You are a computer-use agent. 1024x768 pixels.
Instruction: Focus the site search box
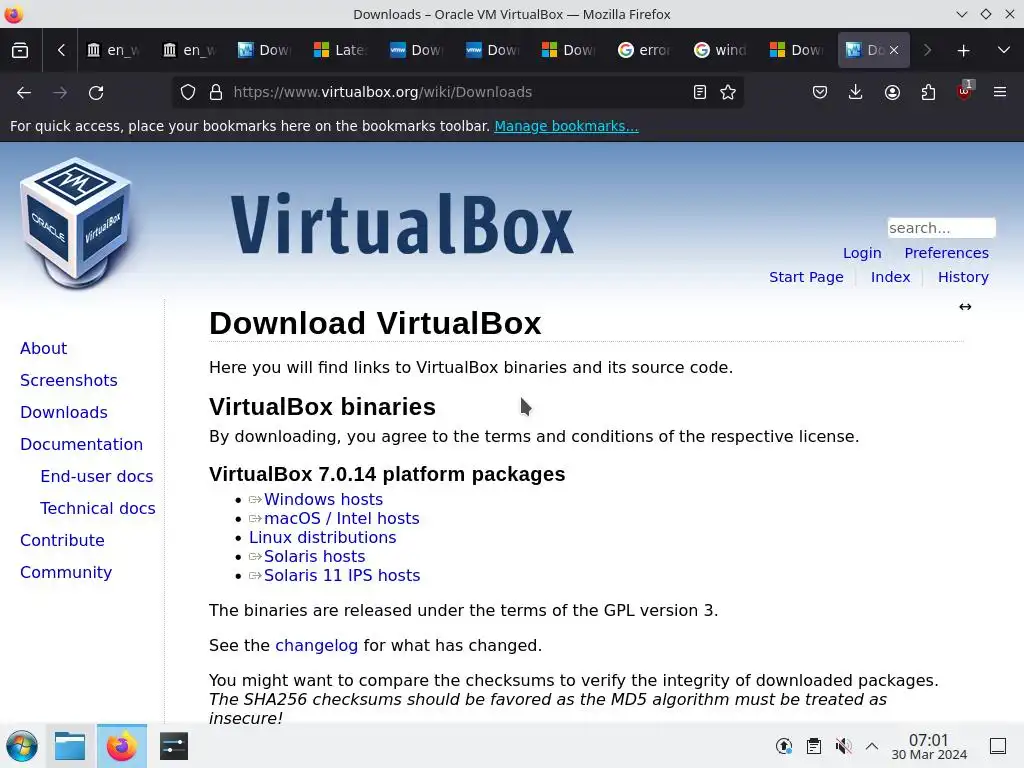[x=941, y=228]
